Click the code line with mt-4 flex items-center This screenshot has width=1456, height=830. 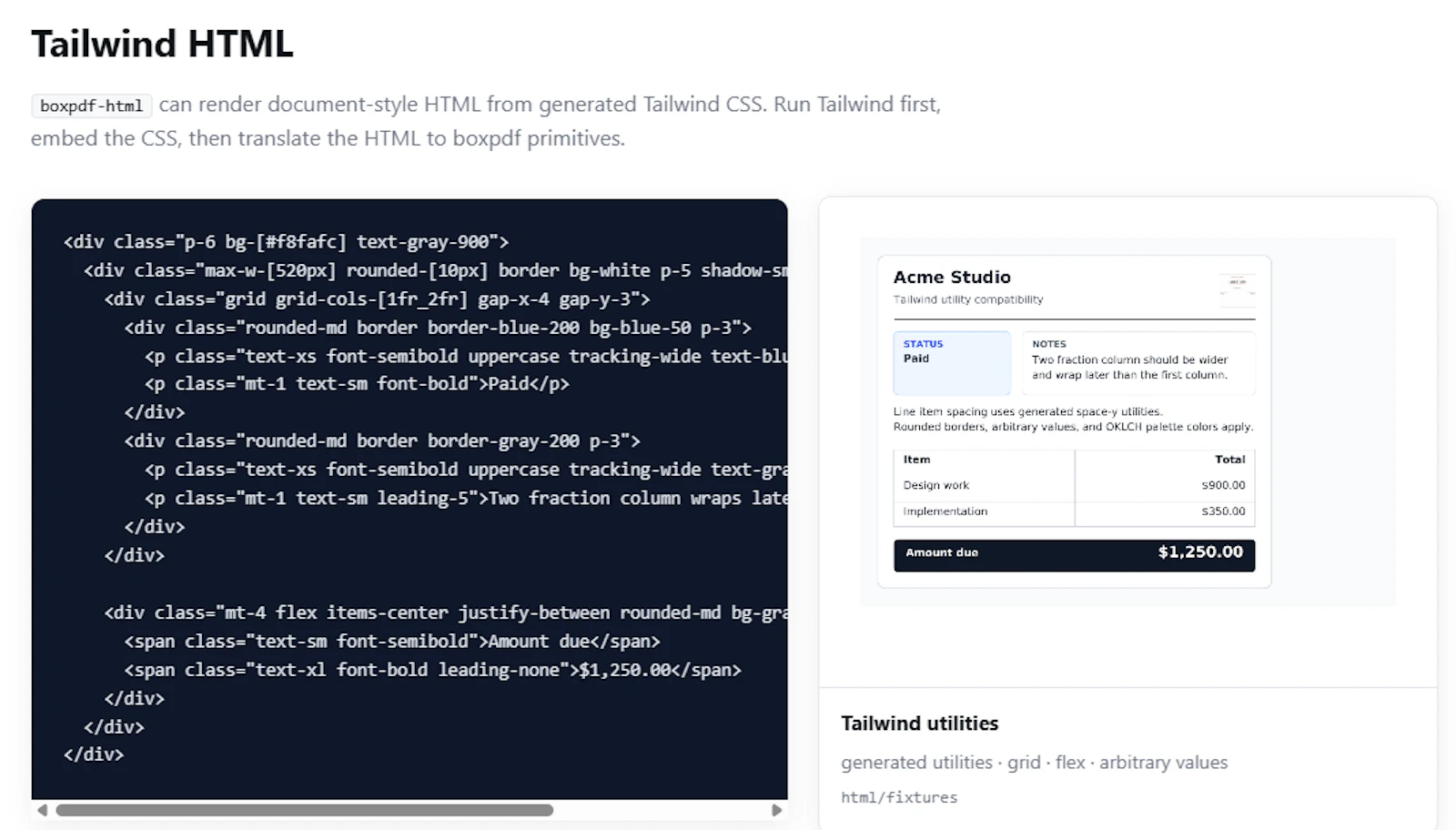click(446, 612)
